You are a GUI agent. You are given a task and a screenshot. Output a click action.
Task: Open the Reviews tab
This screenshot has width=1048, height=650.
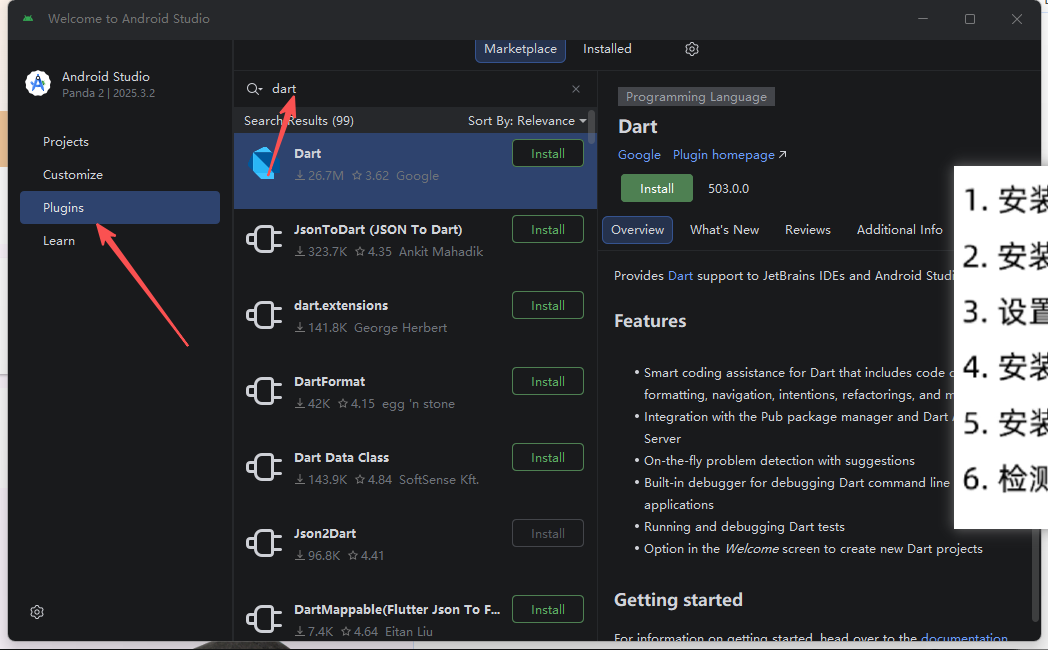coord(807,230)
